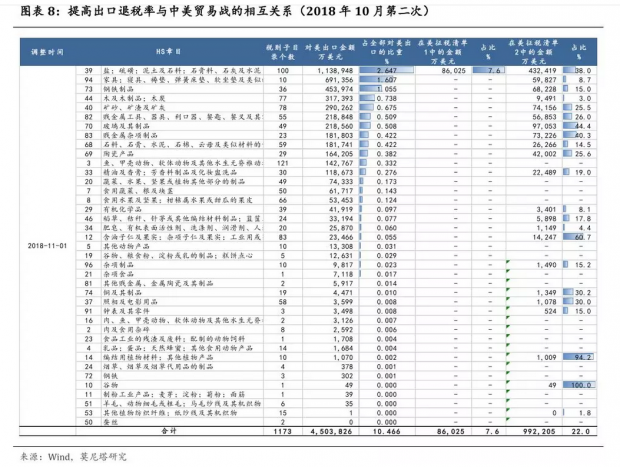Click the value "4,471" in chapter 74 row
The height and width of the screenshot is (467, 620).
(x=343, y=293)
